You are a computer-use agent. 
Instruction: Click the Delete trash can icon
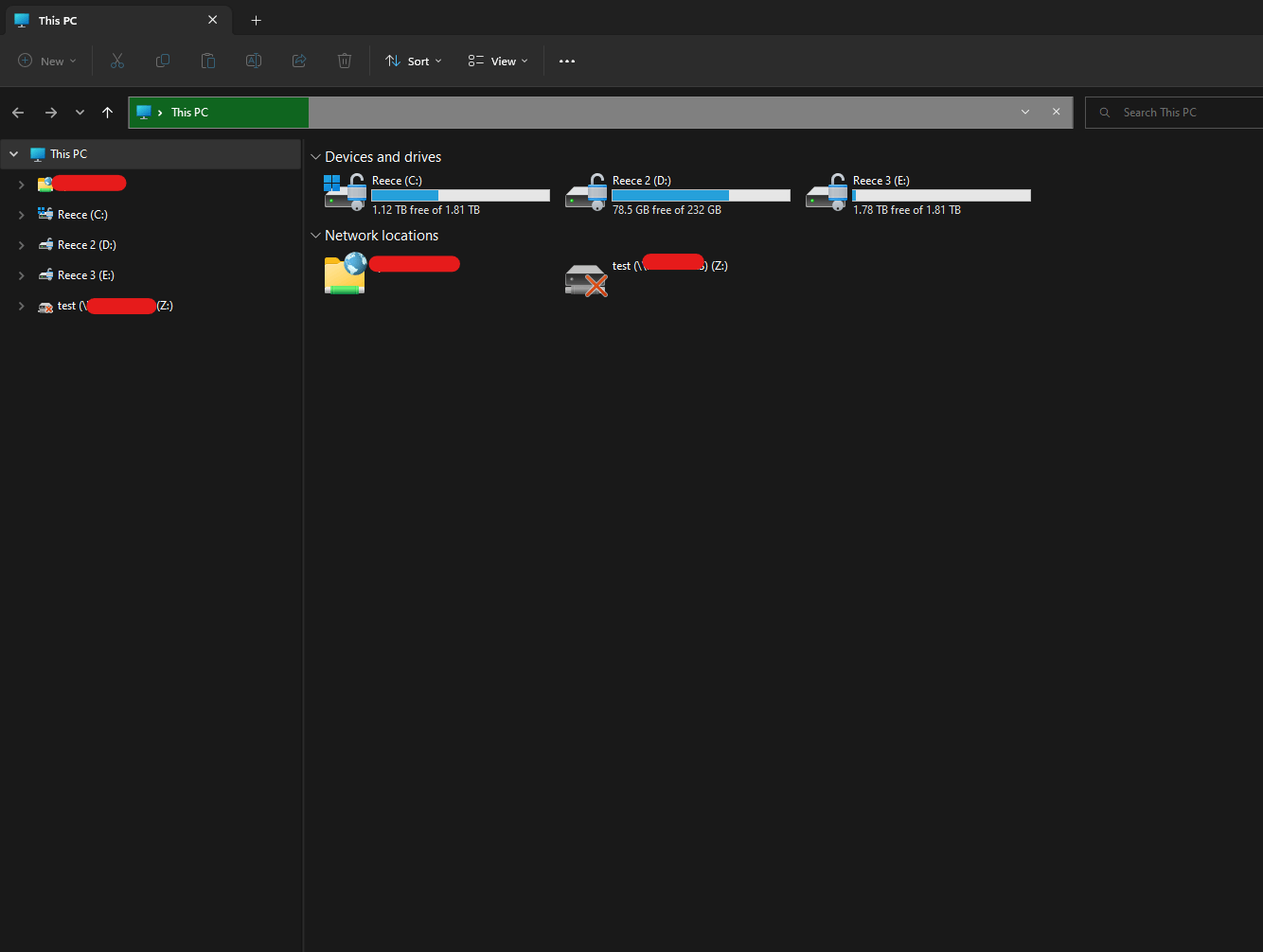tap(345, 61)
